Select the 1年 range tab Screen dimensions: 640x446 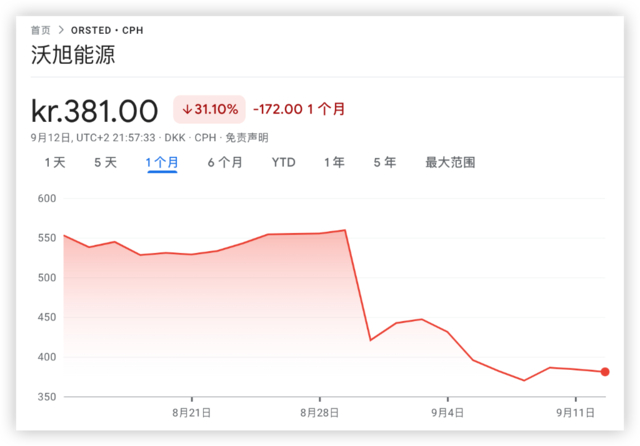point(334,162)
